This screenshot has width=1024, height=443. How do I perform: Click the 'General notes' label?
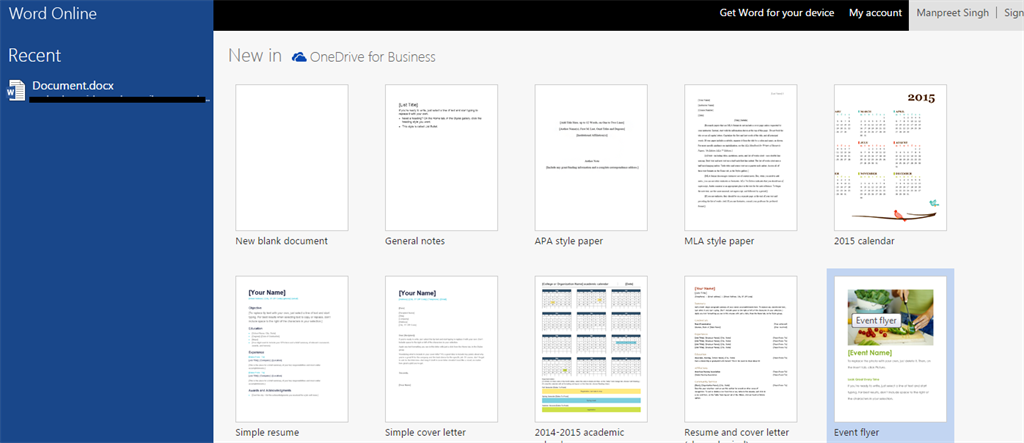415,241
